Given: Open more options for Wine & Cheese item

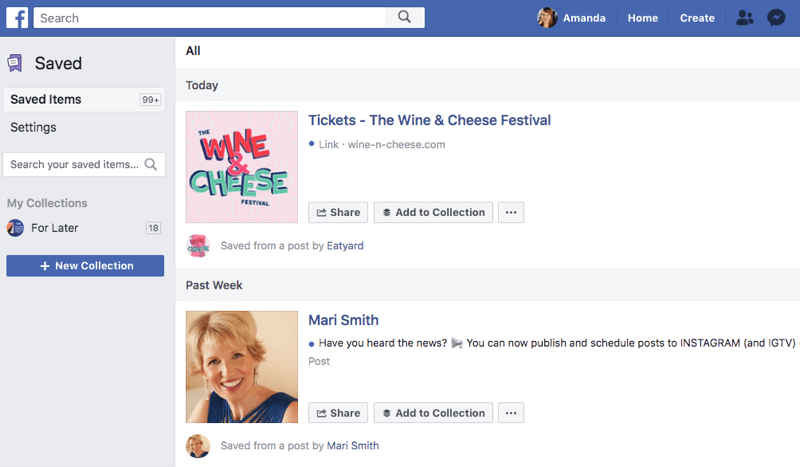Looking at the screenshot, I should click(x=511, y=212).
